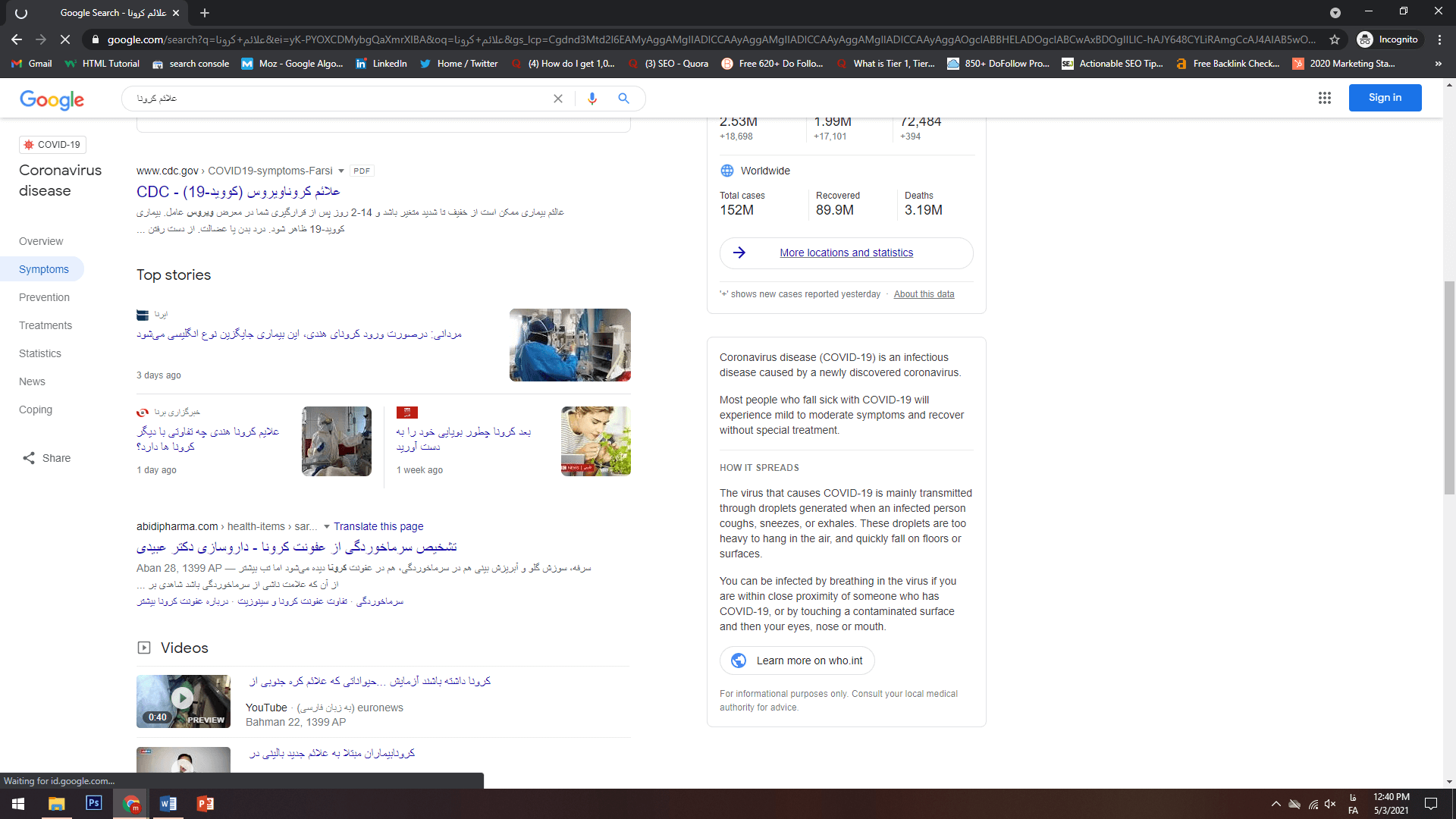Click More locations and statistics

[x=846, y=253]
